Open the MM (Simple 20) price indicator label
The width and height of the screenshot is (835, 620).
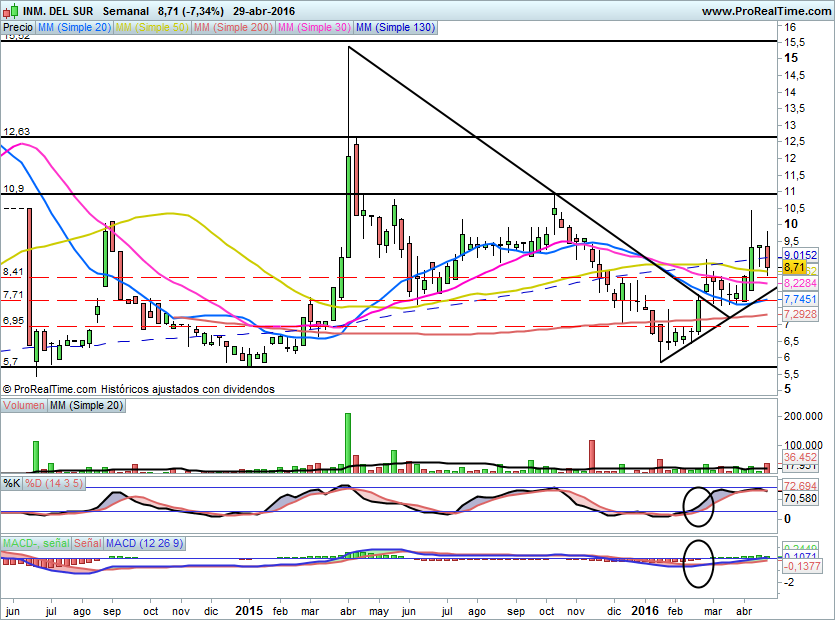pos(75,27)
